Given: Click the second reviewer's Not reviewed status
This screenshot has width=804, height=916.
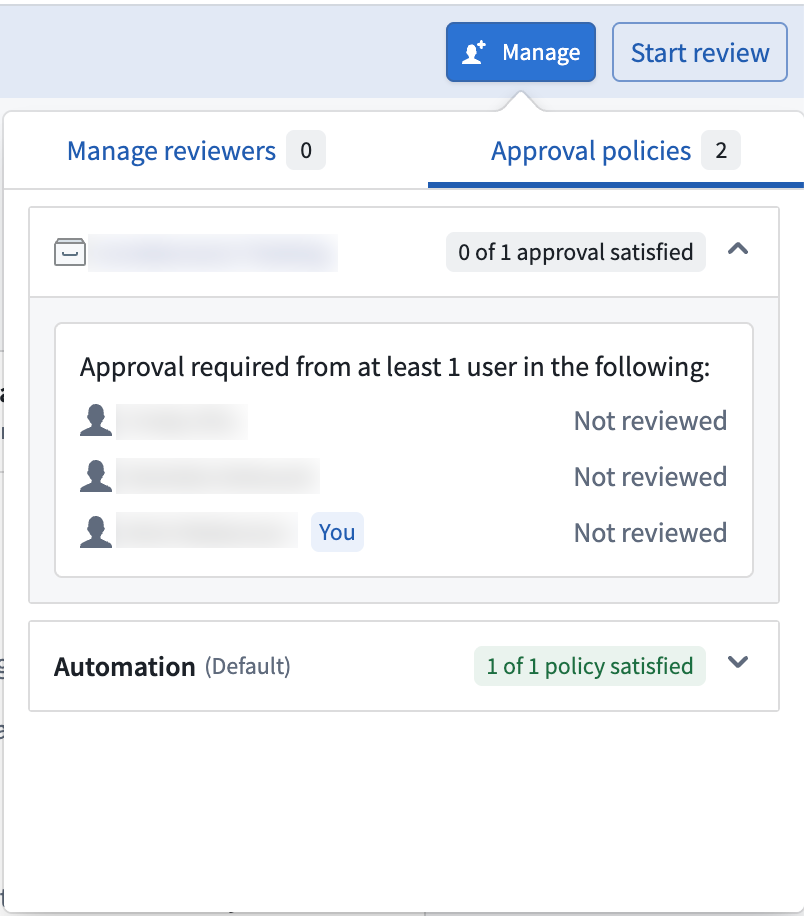Looking at the screenshot, I should (x=650, y=477).
